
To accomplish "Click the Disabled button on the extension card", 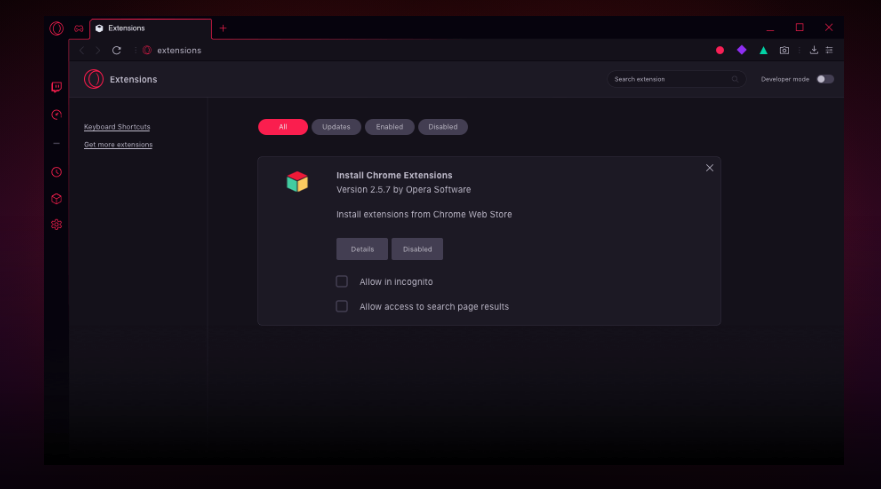I will [x=417, y=249].
